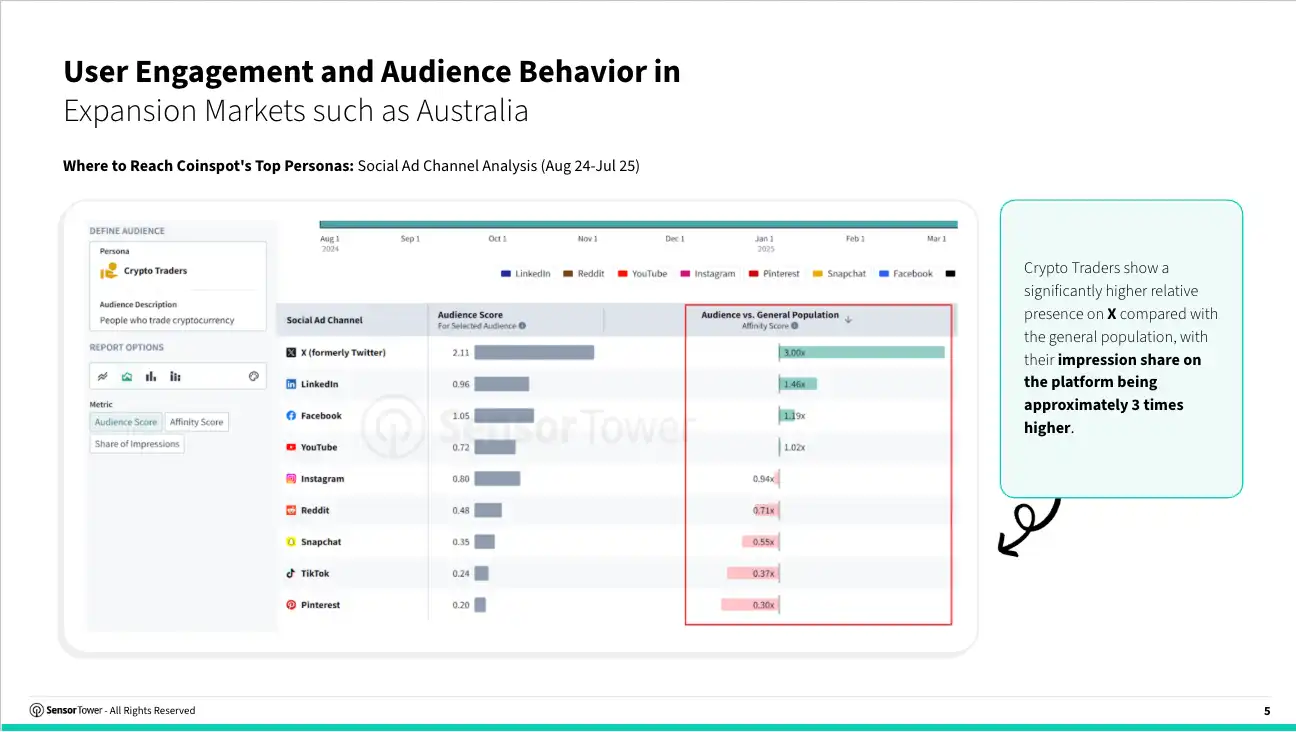Click the Audience Score info icon
The image size is (1296, 732).
point(522,326)
